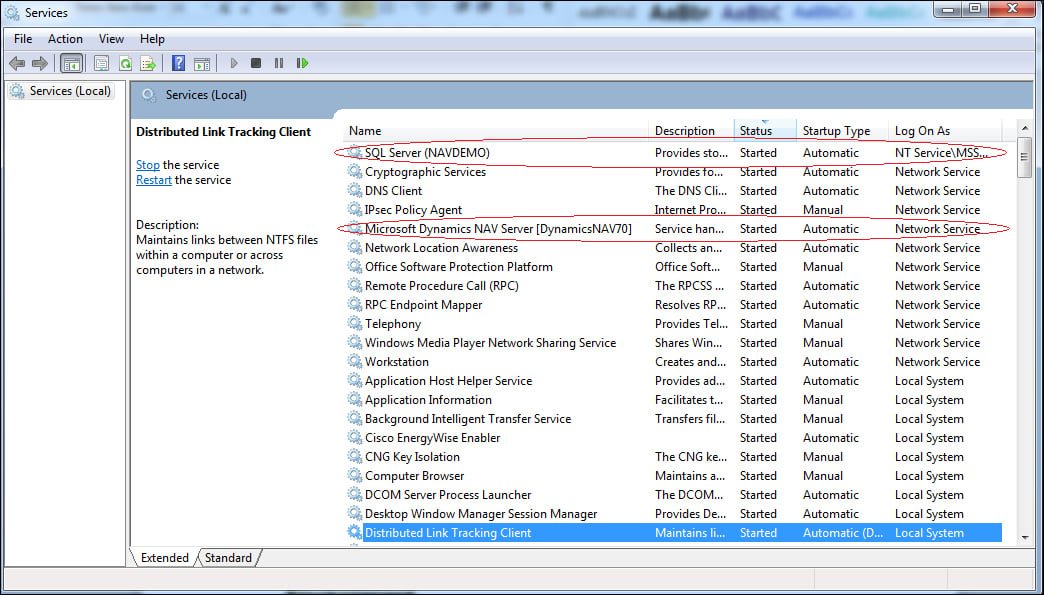Switch to the Standard tab

[228, 558]
